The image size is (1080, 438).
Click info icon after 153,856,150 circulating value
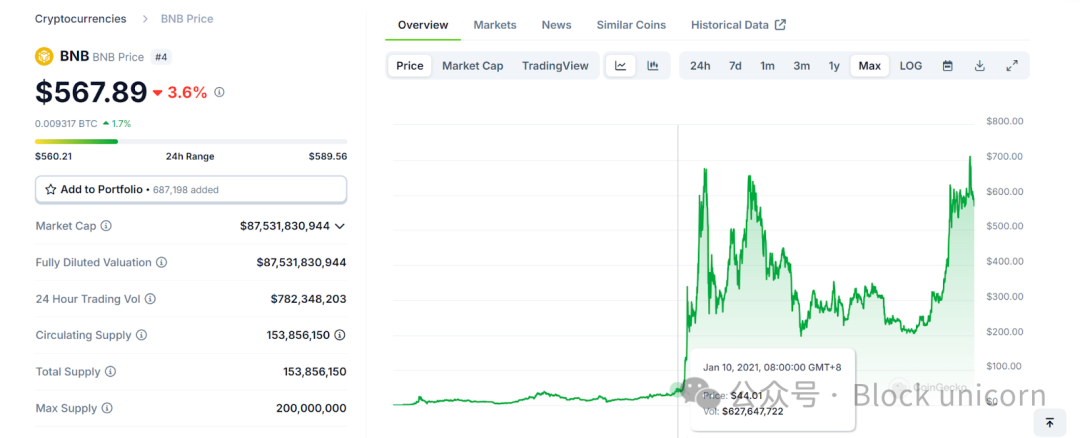click(x=340, y=335)
